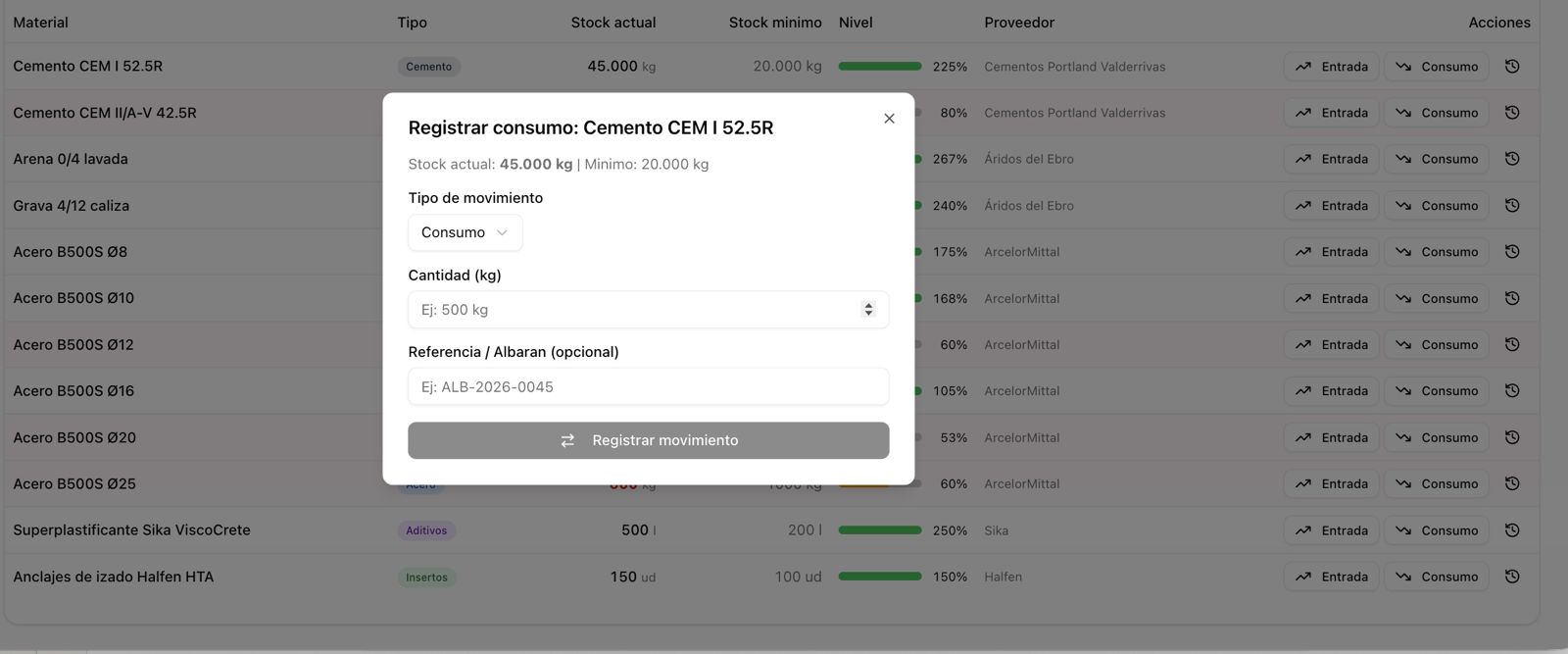The width and height of the screenshot is (1568, 654).
Task: Click Consumo for Acero B500S Ø16
Action: coord(1436,391)
